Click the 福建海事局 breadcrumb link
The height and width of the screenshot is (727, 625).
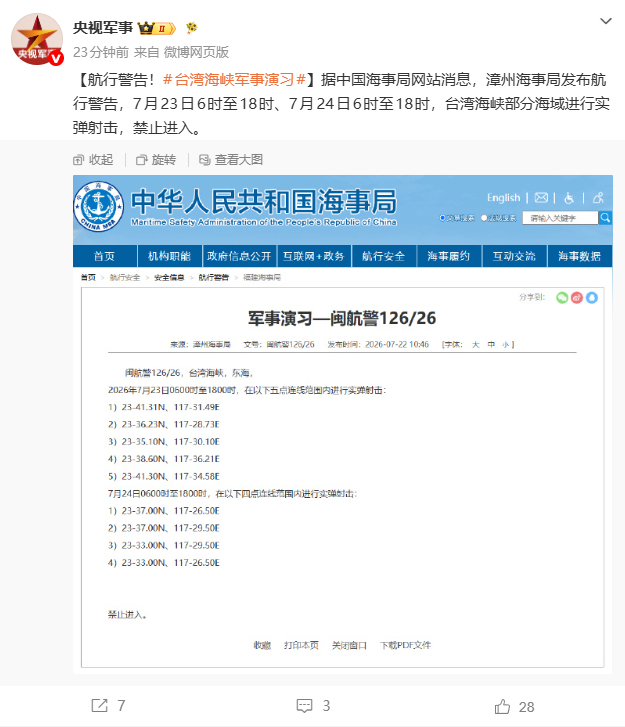point(262,277)
